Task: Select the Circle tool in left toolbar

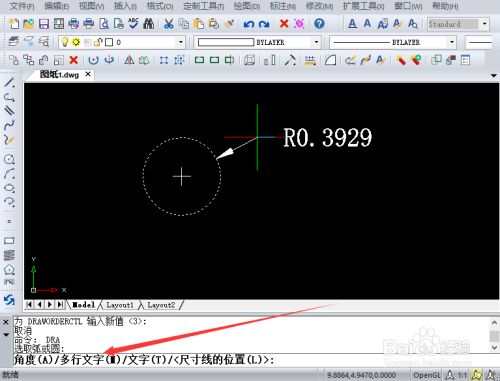Action: tap(9, 159)
